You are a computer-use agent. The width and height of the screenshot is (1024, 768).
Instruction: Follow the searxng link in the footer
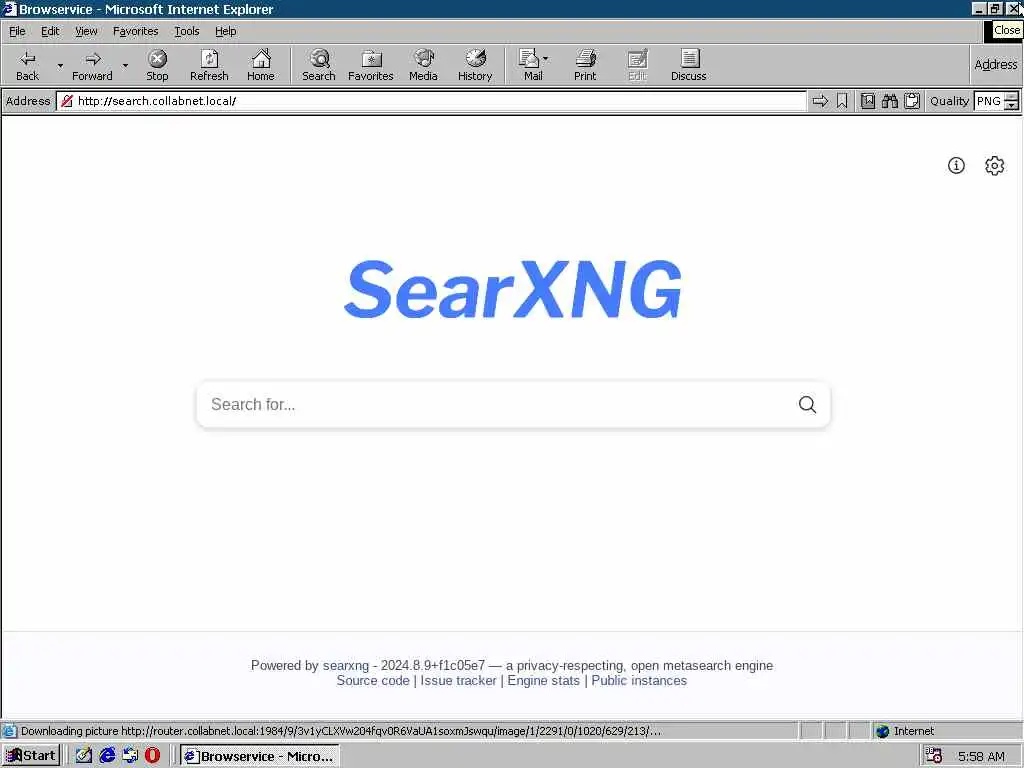tap(345, 665)
